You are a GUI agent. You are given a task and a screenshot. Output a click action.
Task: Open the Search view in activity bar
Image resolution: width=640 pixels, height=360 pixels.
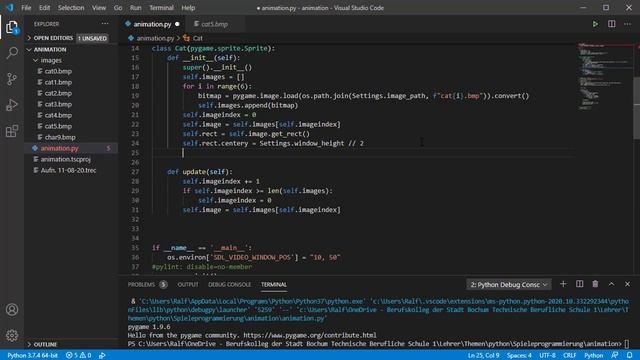12,53
